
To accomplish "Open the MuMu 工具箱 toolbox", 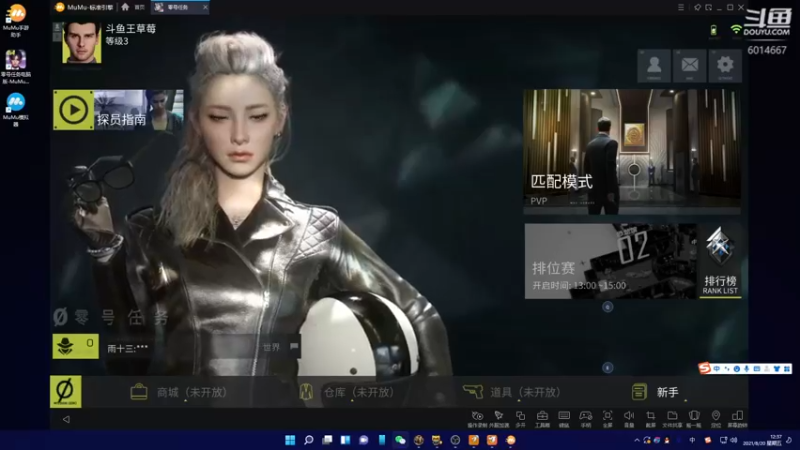I will pos(542,419).
